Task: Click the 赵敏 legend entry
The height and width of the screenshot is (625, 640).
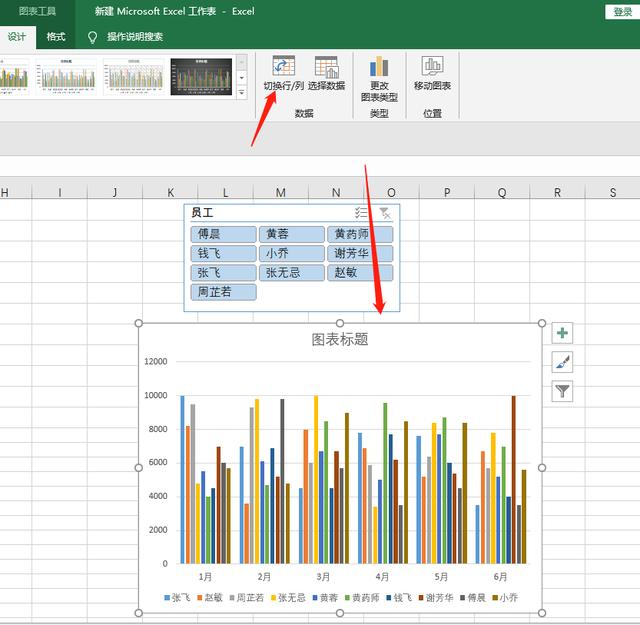Action: [210, 598]
